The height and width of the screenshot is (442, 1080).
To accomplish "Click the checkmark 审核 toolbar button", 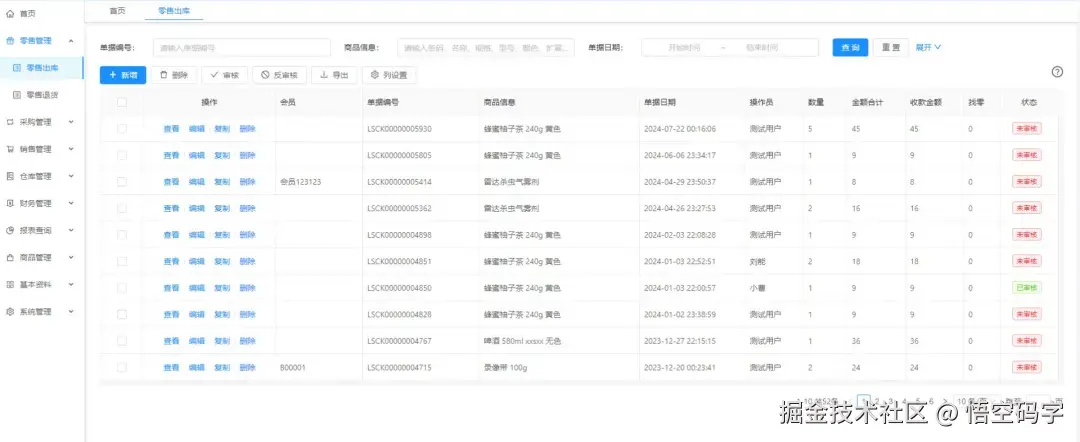I will coord(225,75).
